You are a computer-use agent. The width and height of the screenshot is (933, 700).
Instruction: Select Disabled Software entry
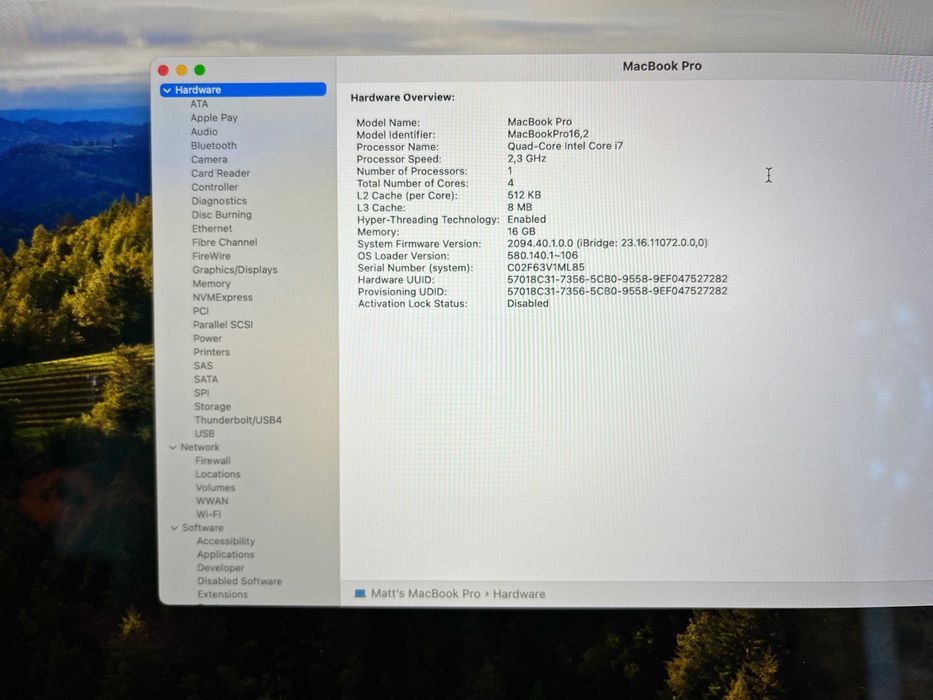(240, 581)
